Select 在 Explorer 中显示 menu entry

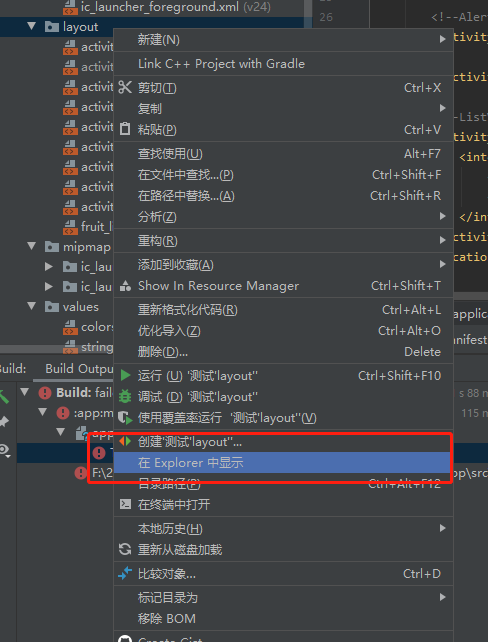283,463
